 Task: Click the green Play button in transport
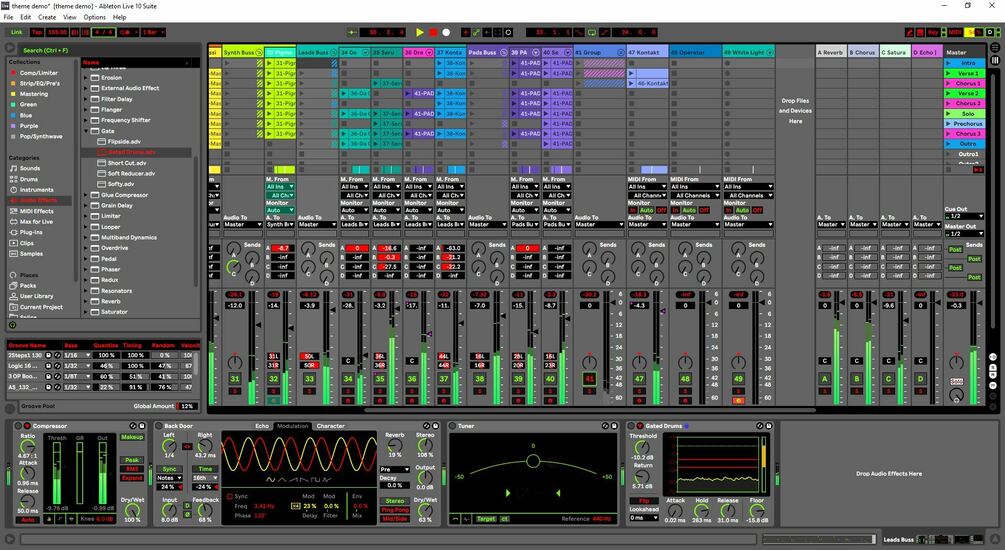point(420,32)
